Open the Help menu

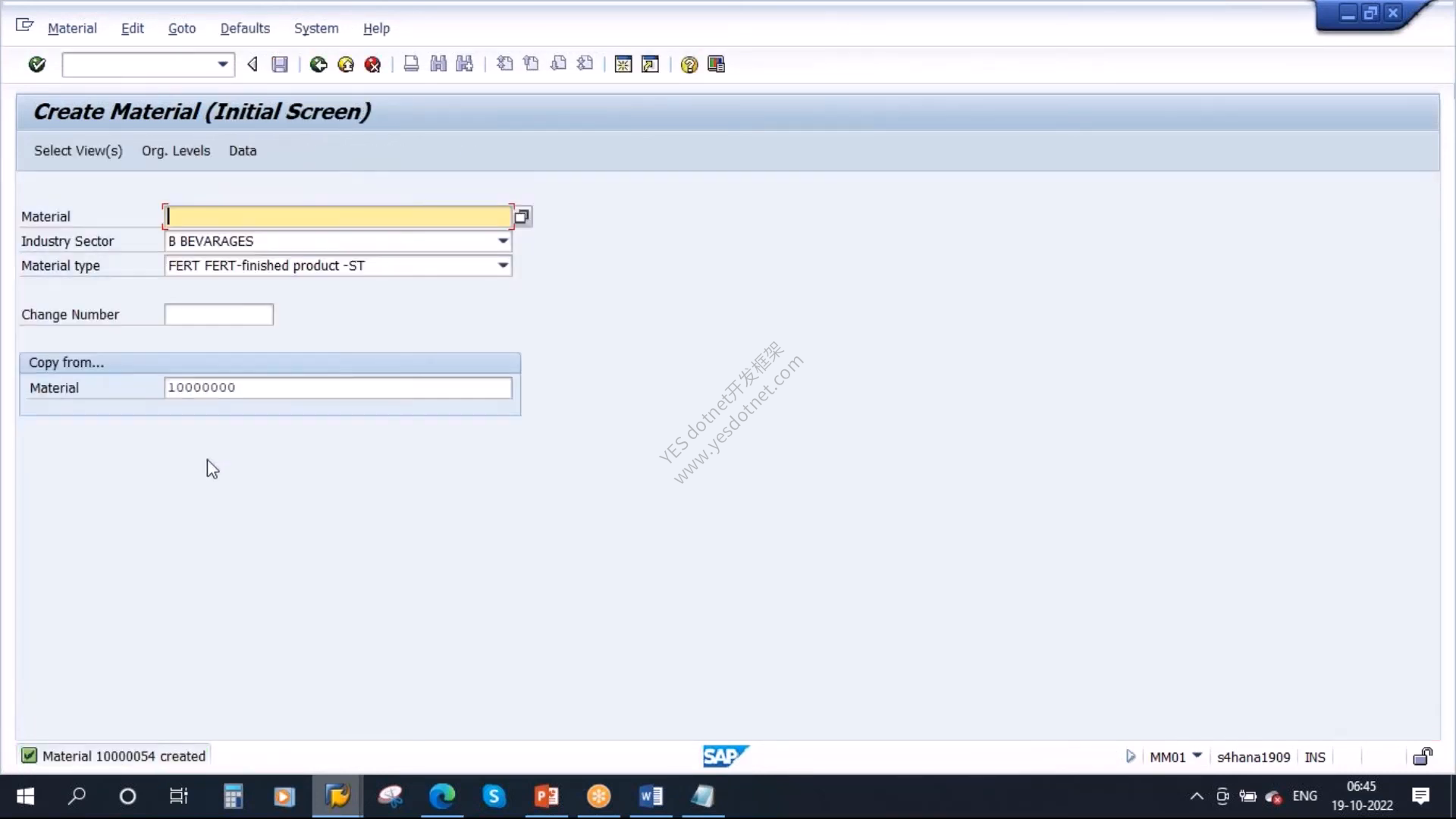pyautogui.click(x=376, y=28)
